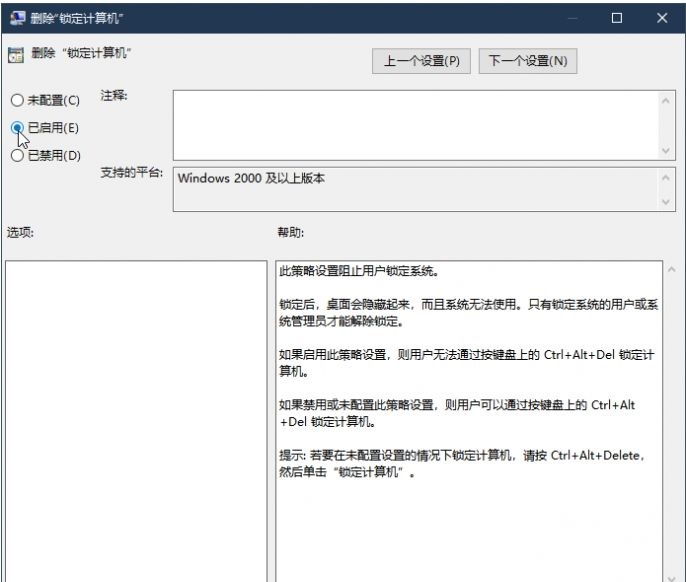686x582 pixels.
Task: Click the 此策略设置阻止用户锁定系统 help text
Action: 359,271
